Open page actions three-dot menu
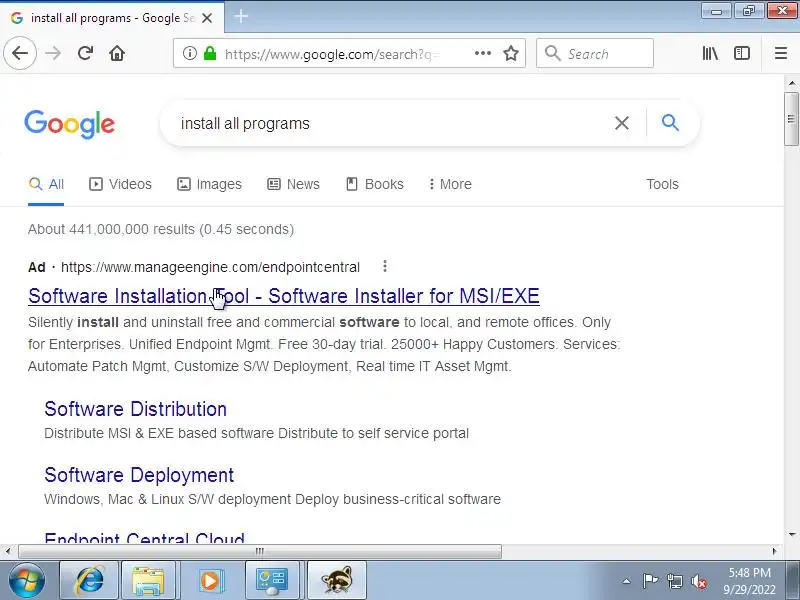Viewport: 800px width, 600px height. [482, 53]
